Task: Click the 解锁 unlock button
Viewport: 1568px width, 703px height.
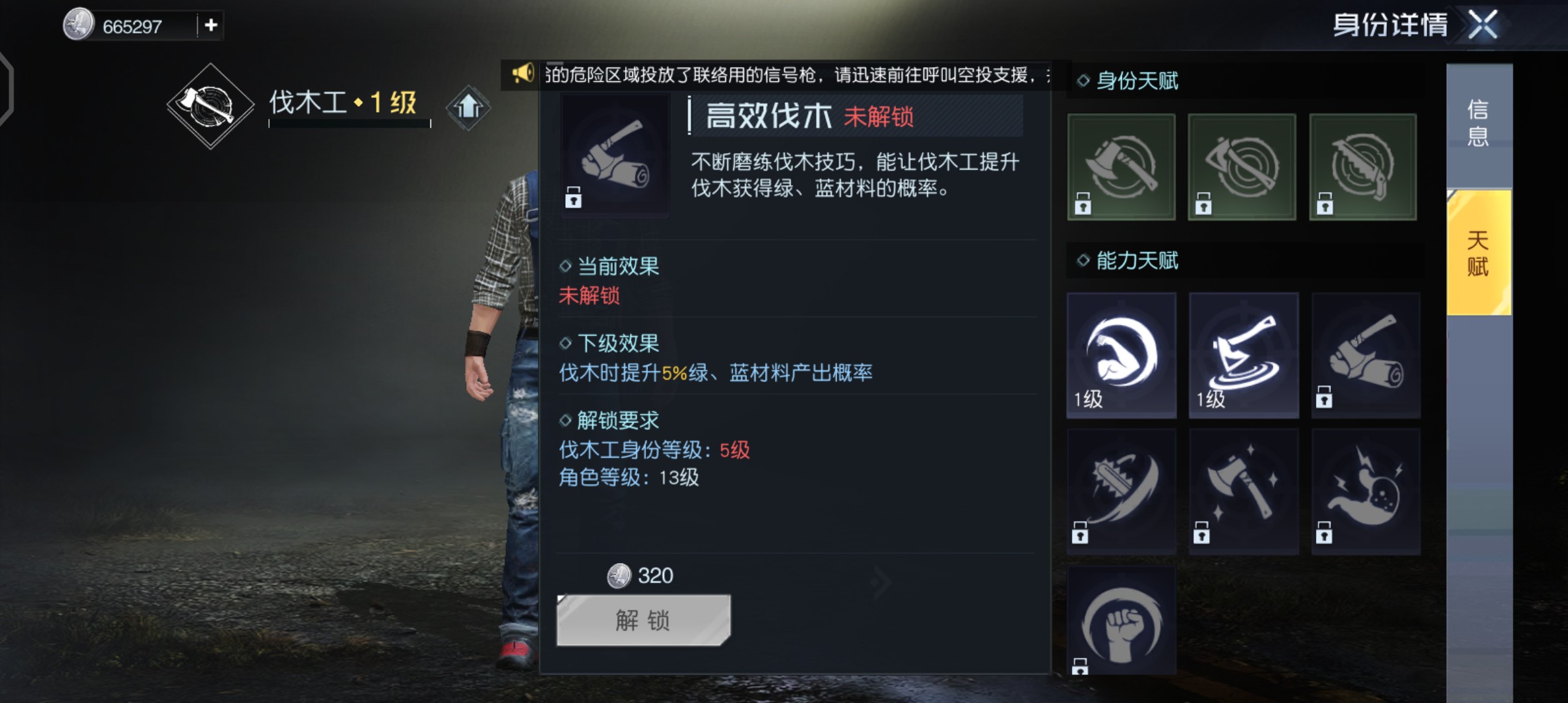Action: point(643,620)
